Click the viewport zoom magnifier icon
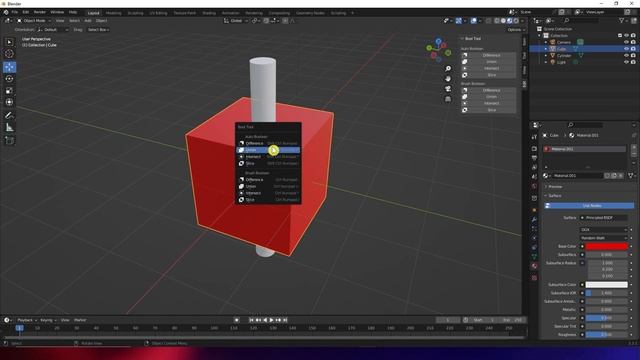 pyautogui.click(x=448, y=69)
